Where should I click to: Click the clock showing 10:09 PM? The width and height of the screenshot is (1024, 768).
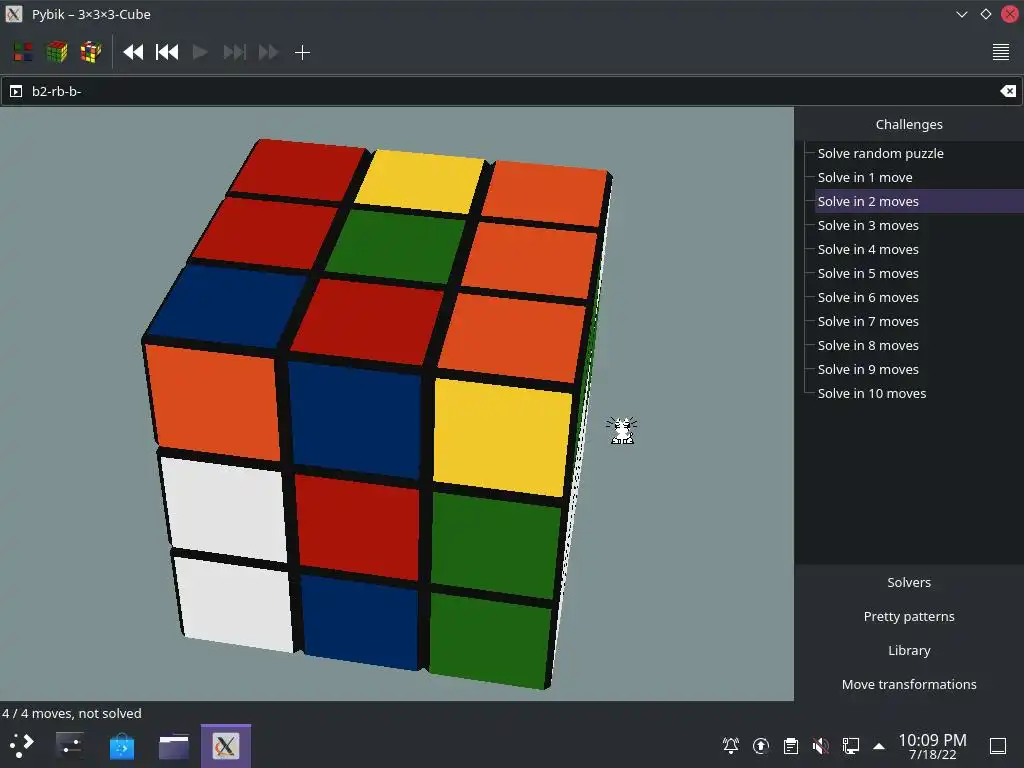pyautogui.click(x=933, y=746)
